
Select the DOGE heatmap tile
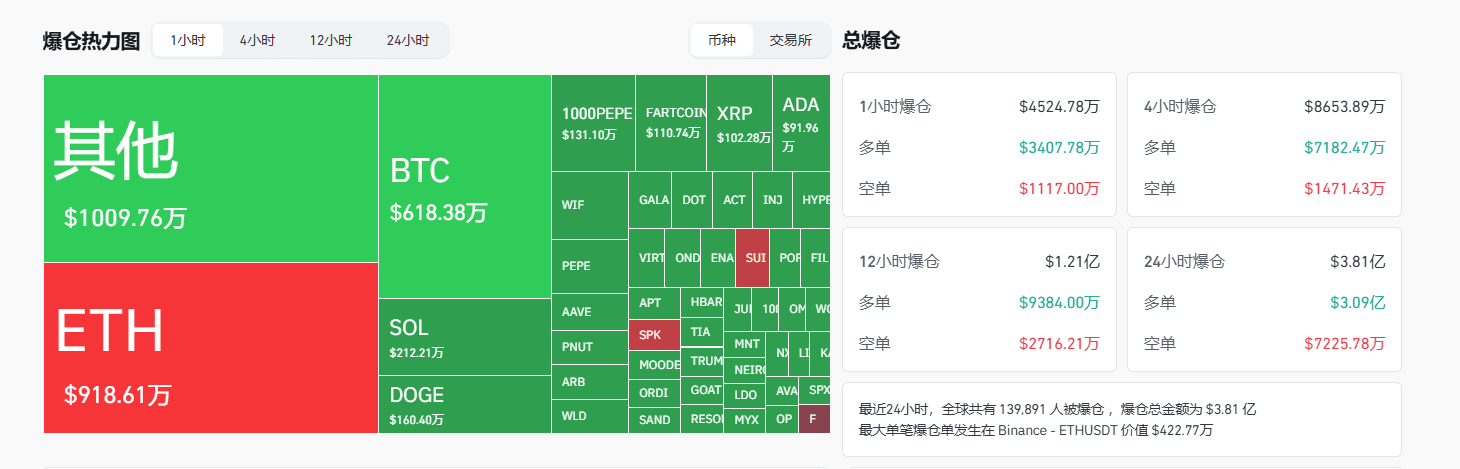tap(464, 404)
